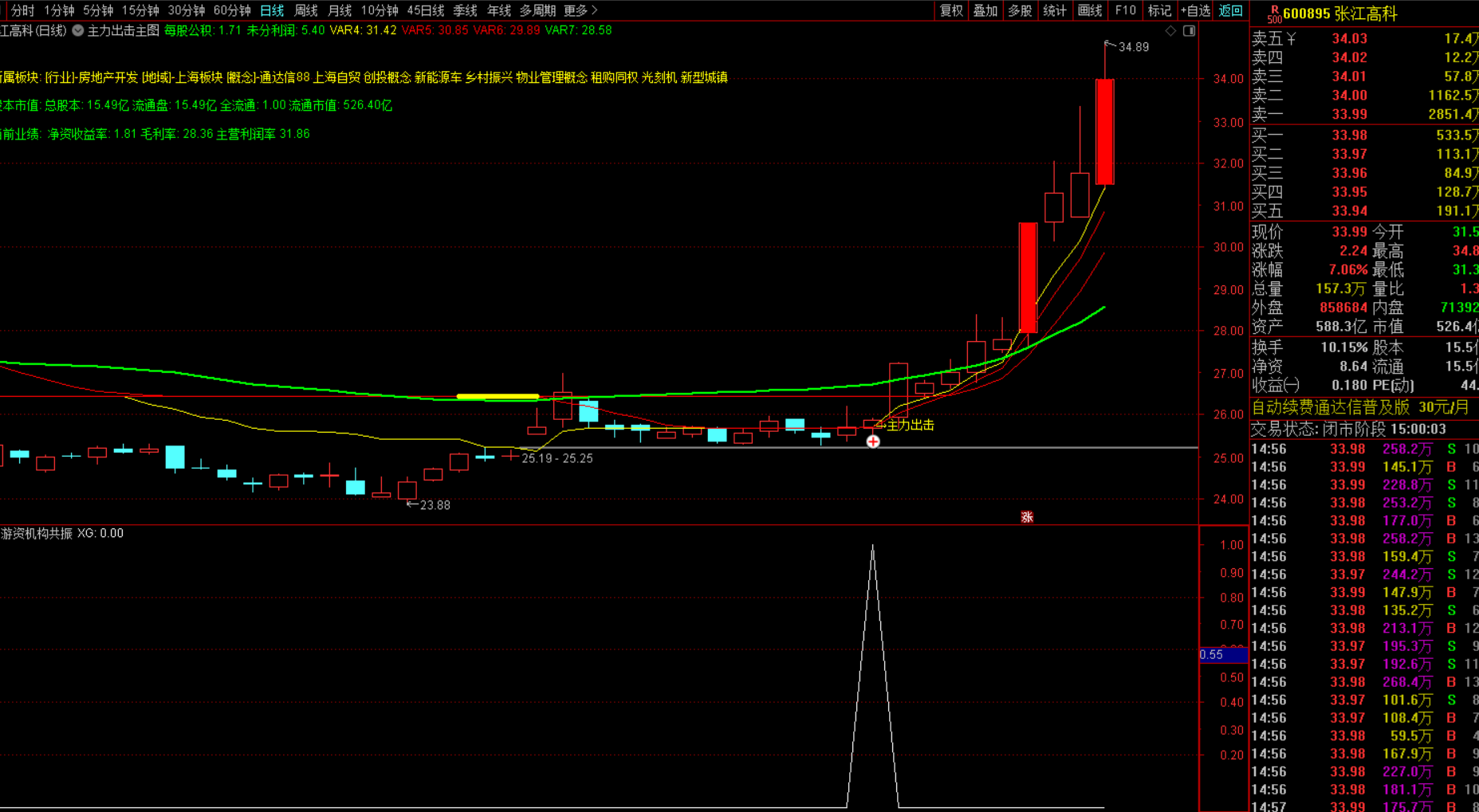Click the 复权 button

tap(951, 10)
